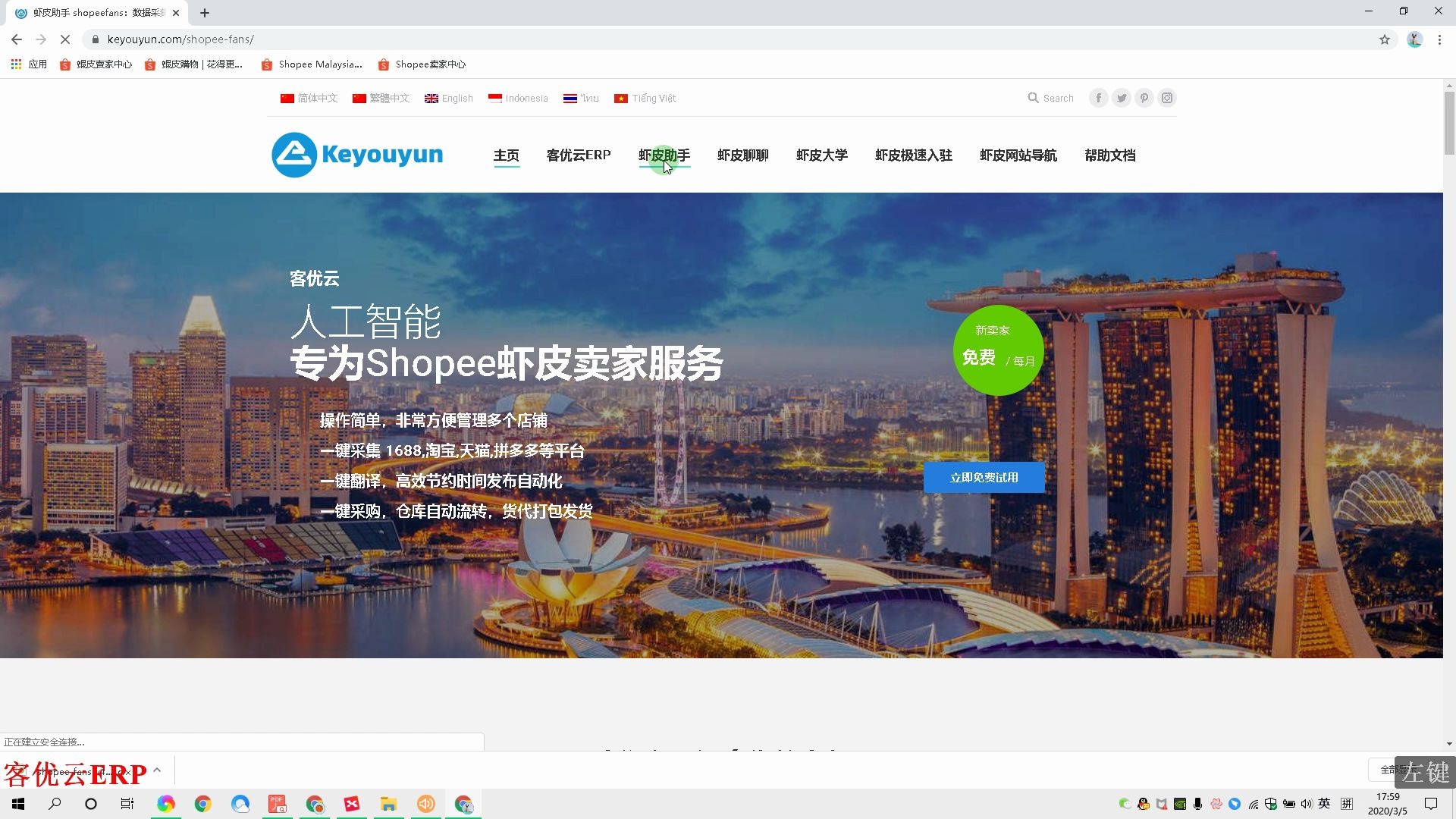
Task: Open the Facebook icon in the header
Action: pyautogui.click(x=1098, y=98)
